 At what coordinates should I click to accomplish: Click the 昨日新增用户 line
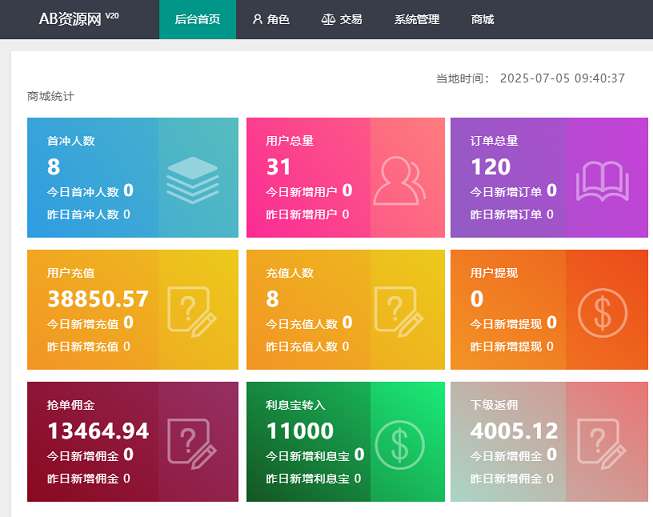[x=308, y=215]
